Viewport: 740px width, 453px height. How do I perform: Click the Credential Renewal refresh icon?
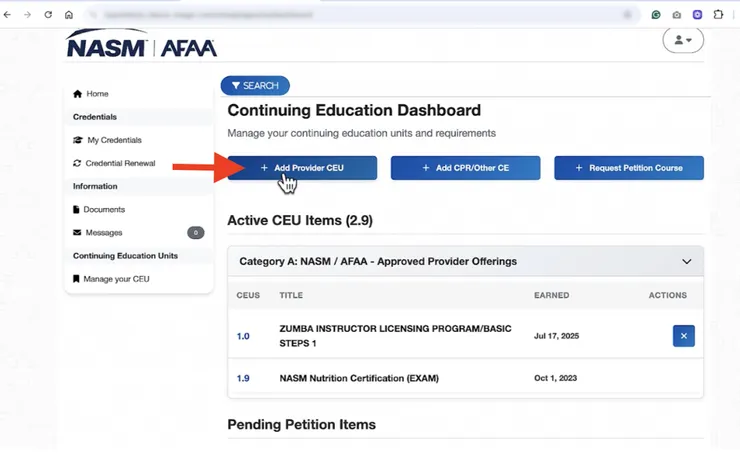tap(77, 163)
